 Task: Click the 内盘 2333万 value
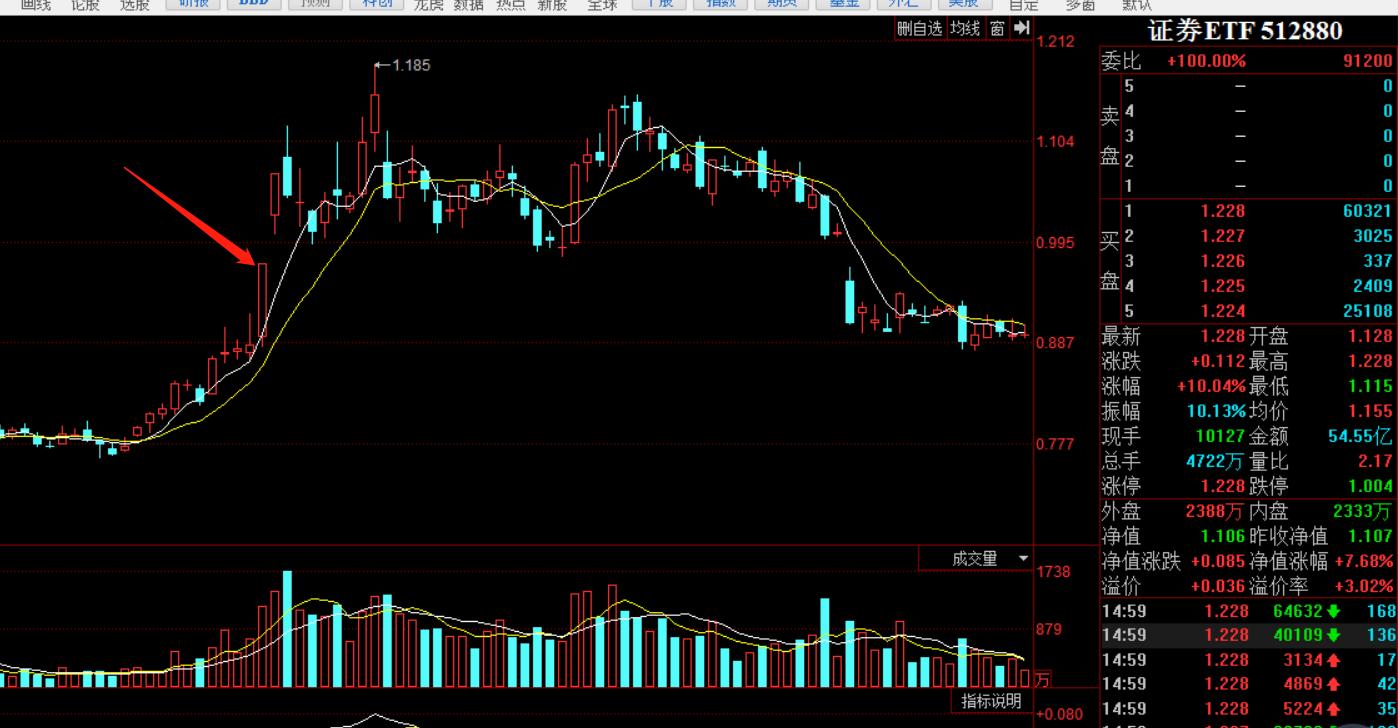coord(1363,511)
